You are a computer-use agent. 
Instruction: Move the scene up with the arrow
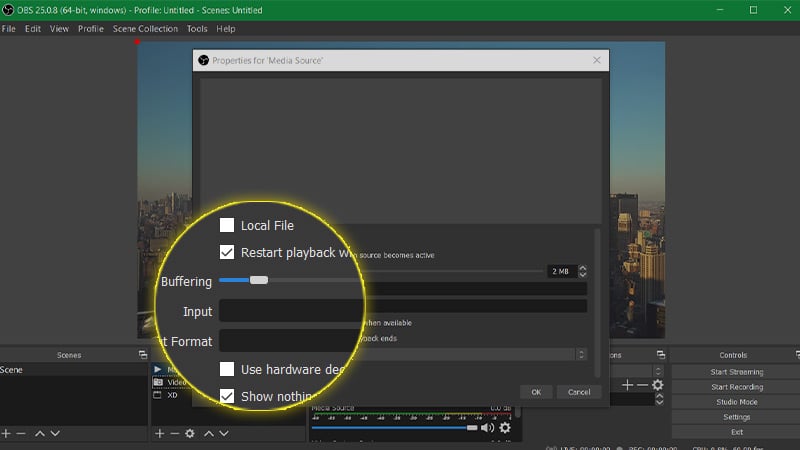40,433
